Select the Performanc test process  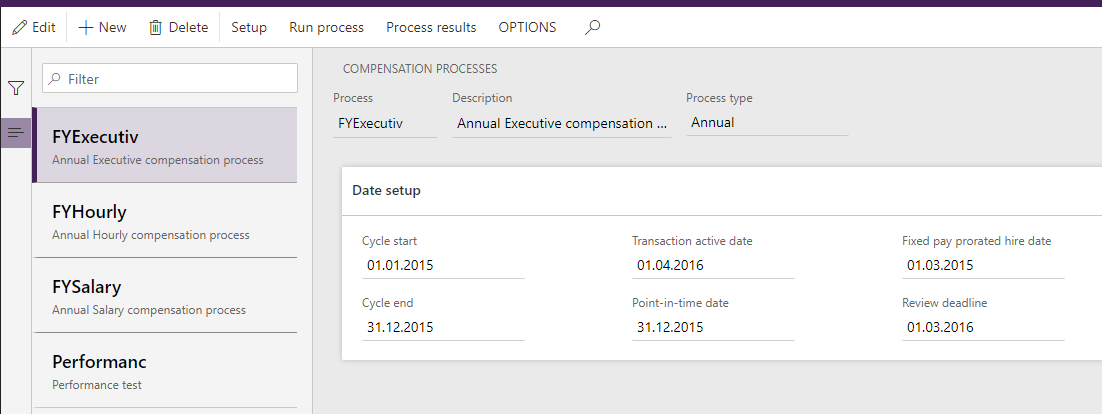165,371
